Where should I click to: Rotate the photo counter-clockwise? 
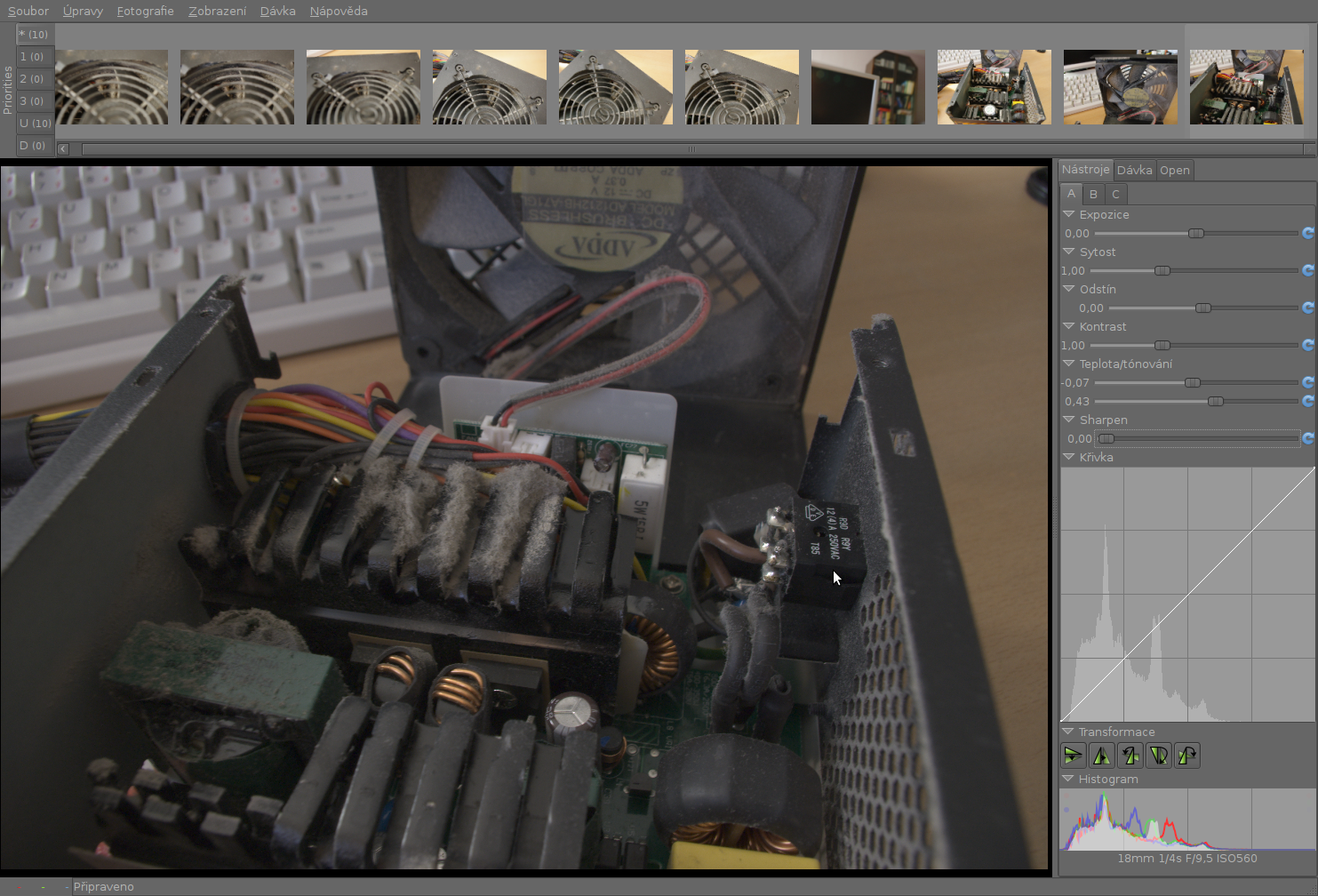[x=1130, y=756]
